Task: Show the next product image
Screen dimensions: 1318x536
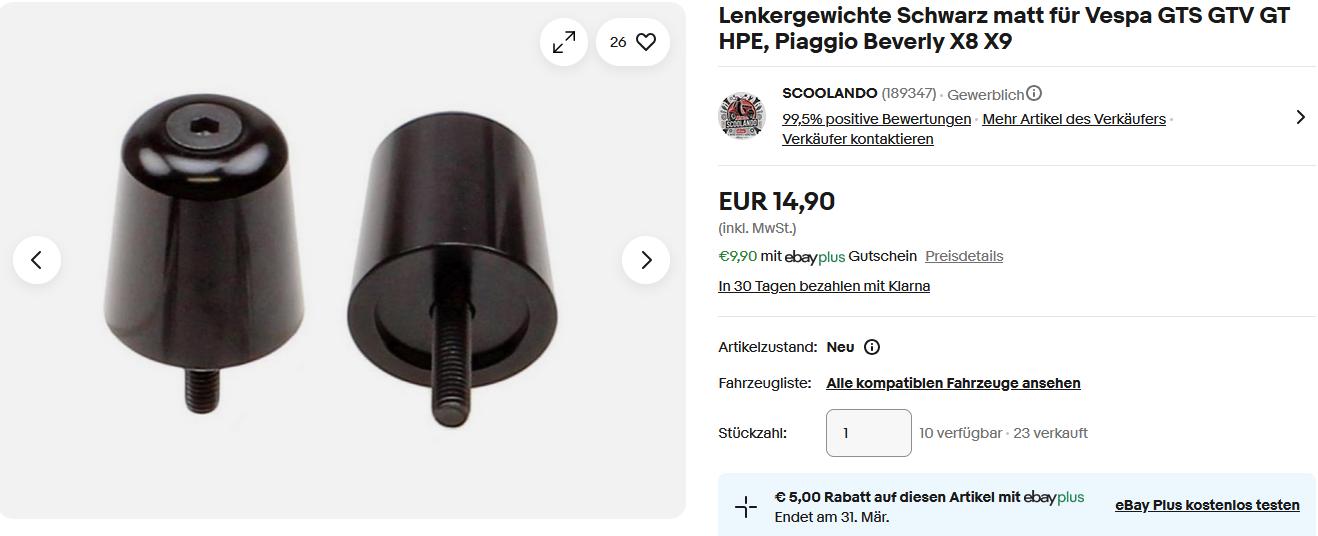Action: click(x=646, y=260)
